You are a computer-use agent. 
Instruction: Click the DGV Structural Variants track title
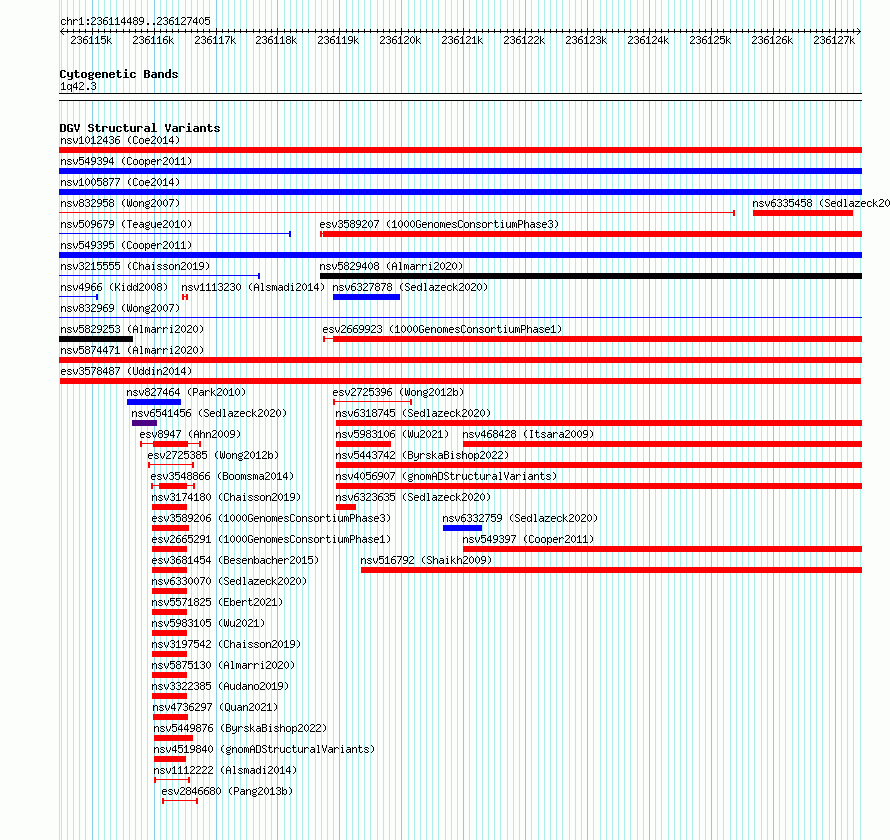(140, 128)
